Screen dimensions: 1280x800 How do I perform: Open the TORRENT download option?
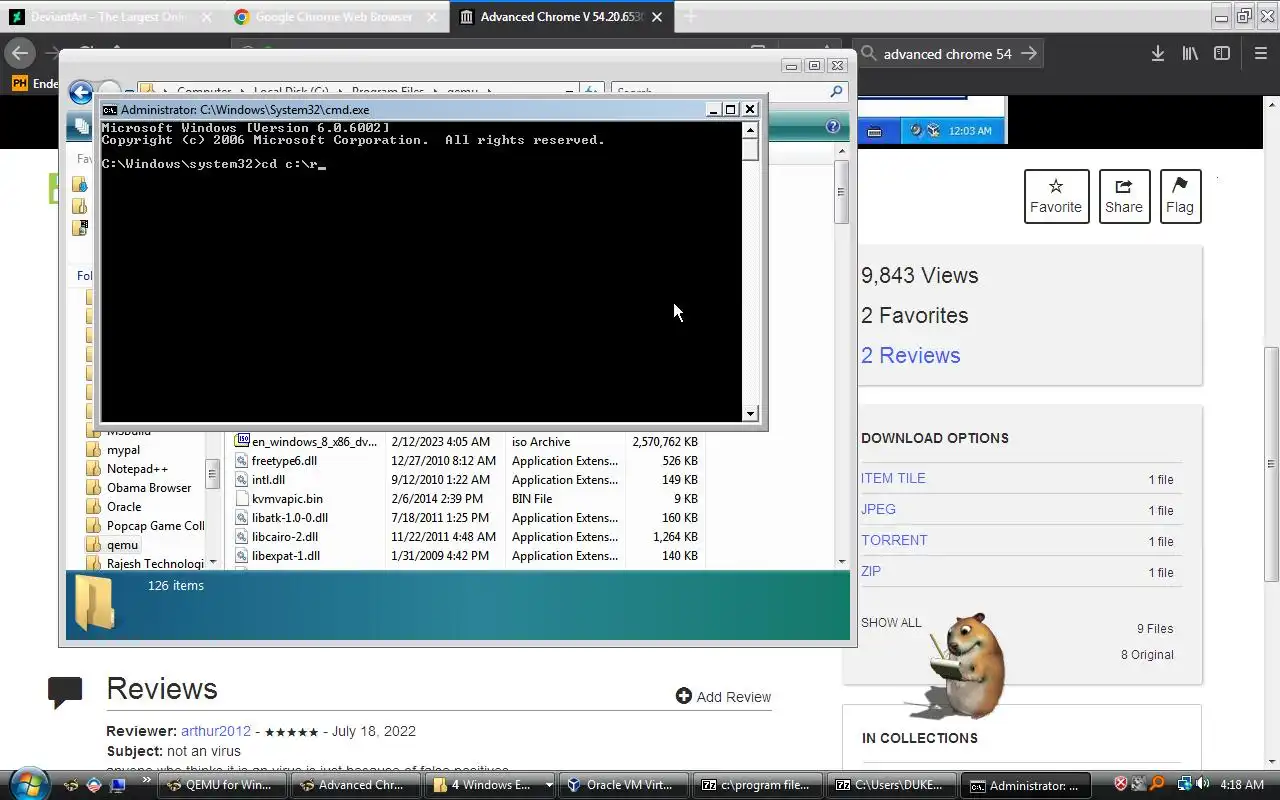point(894,540)
